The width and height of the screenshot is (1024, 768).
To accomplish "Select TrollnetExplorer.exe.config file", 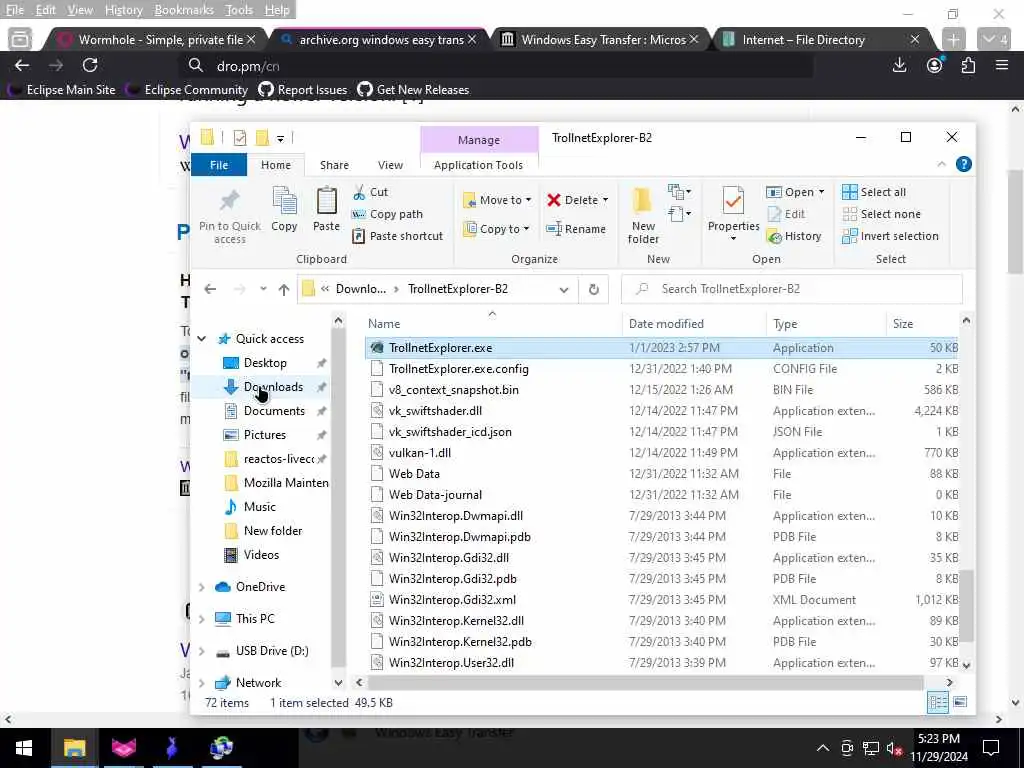I will pyautogui.click(x=458, y=369).
